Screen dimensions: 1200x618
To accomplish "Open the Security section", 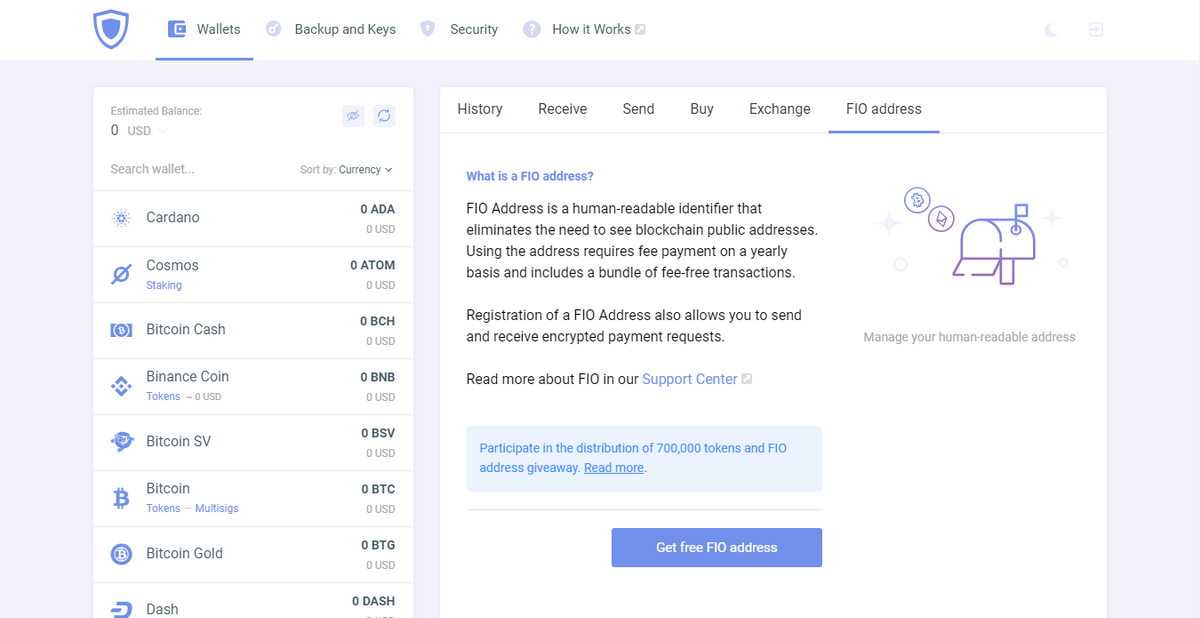I will point(474,29).
